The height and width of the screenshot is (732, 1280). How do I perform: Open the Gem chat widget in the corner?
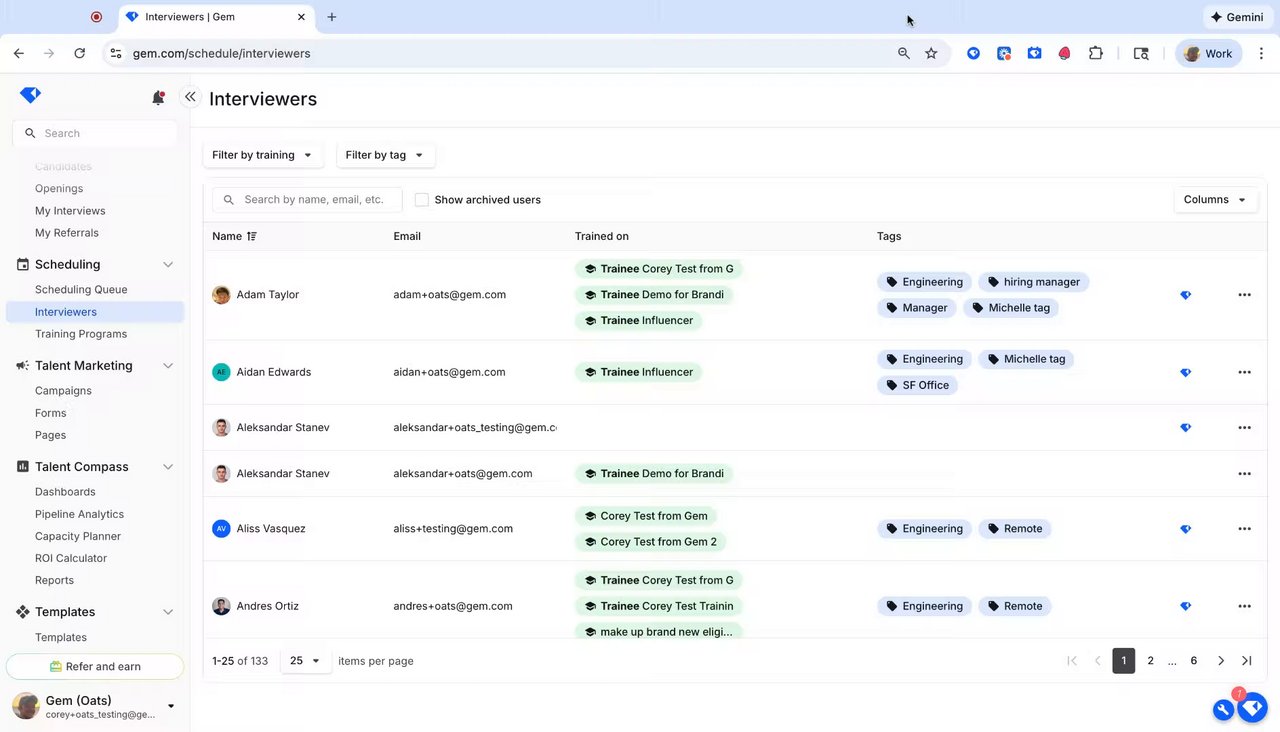coord(1253,707)
